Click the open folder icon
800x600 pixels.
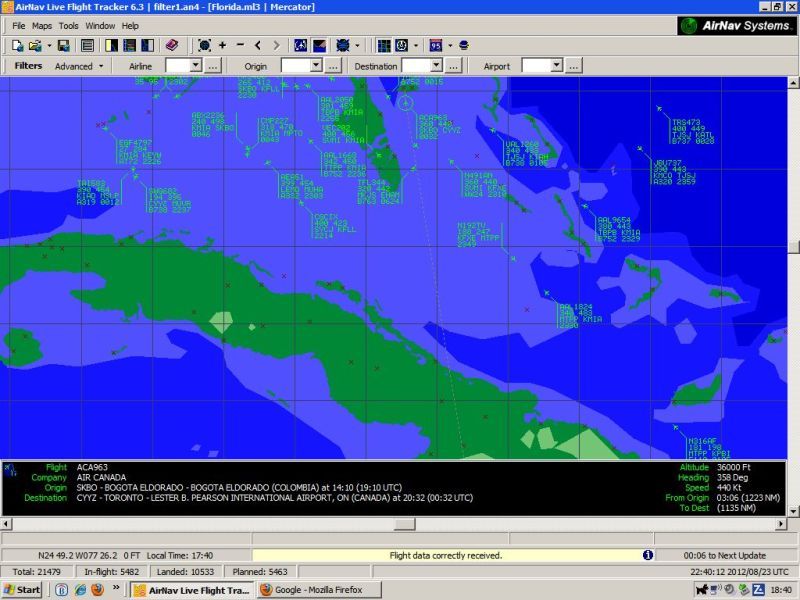tap(35, 45)
